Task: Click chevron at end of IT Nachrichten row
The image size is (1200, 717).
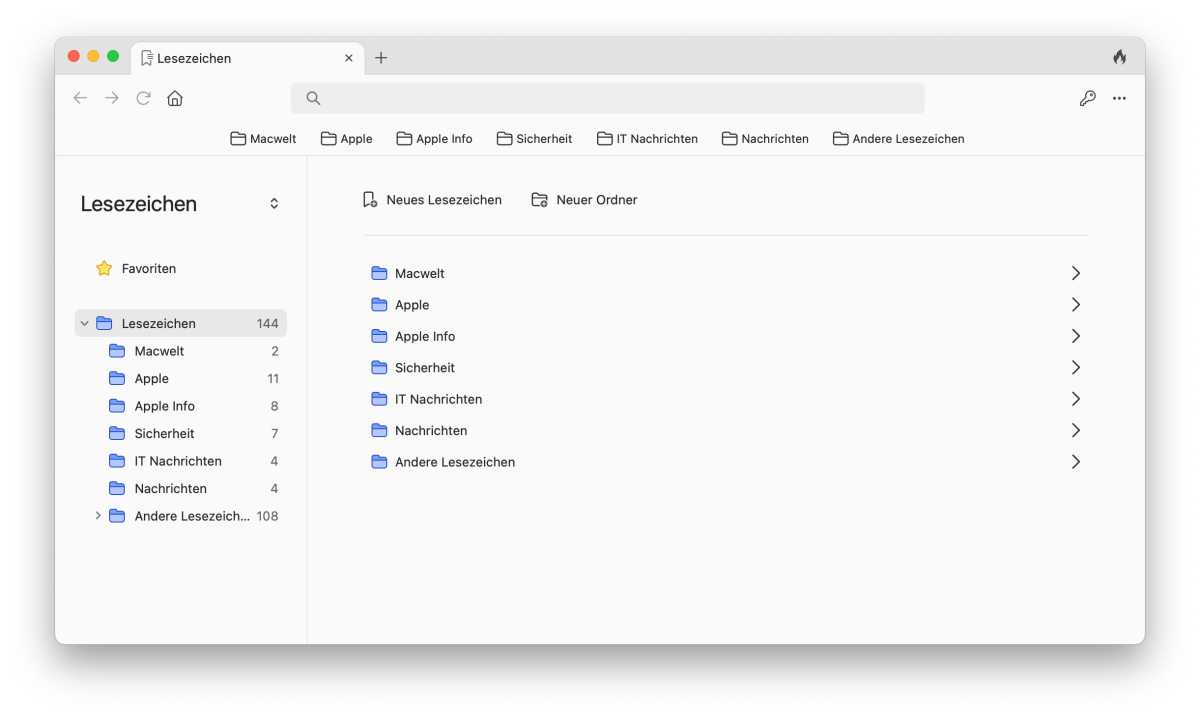Action: 1076,399
